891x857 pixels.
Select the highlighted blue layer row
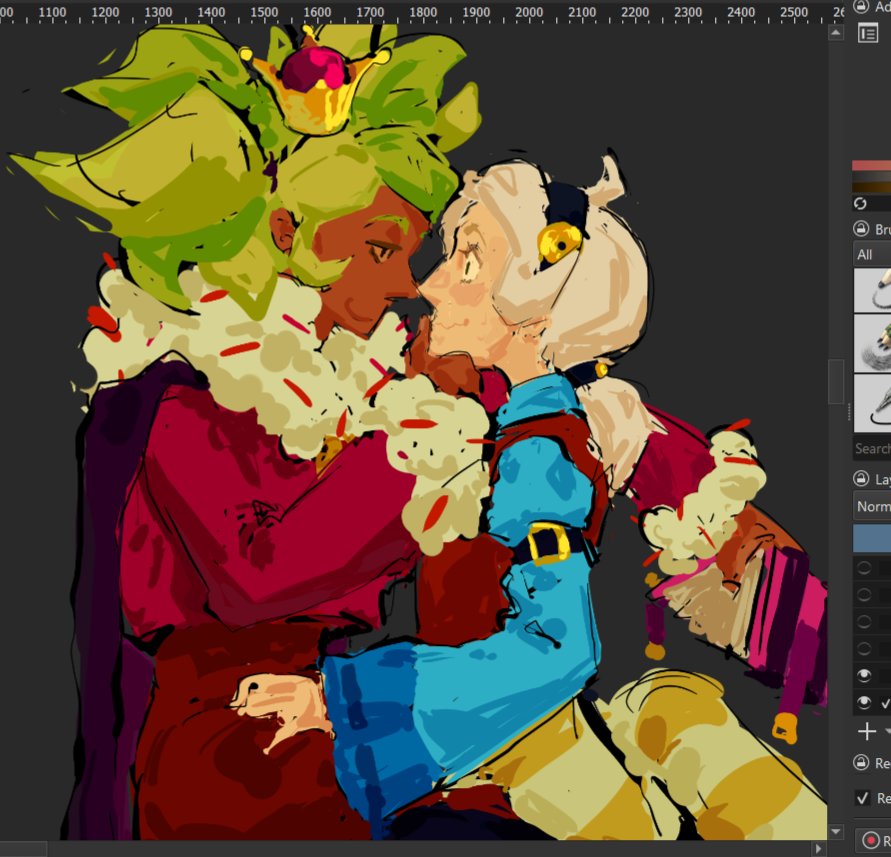click(872, 538)
